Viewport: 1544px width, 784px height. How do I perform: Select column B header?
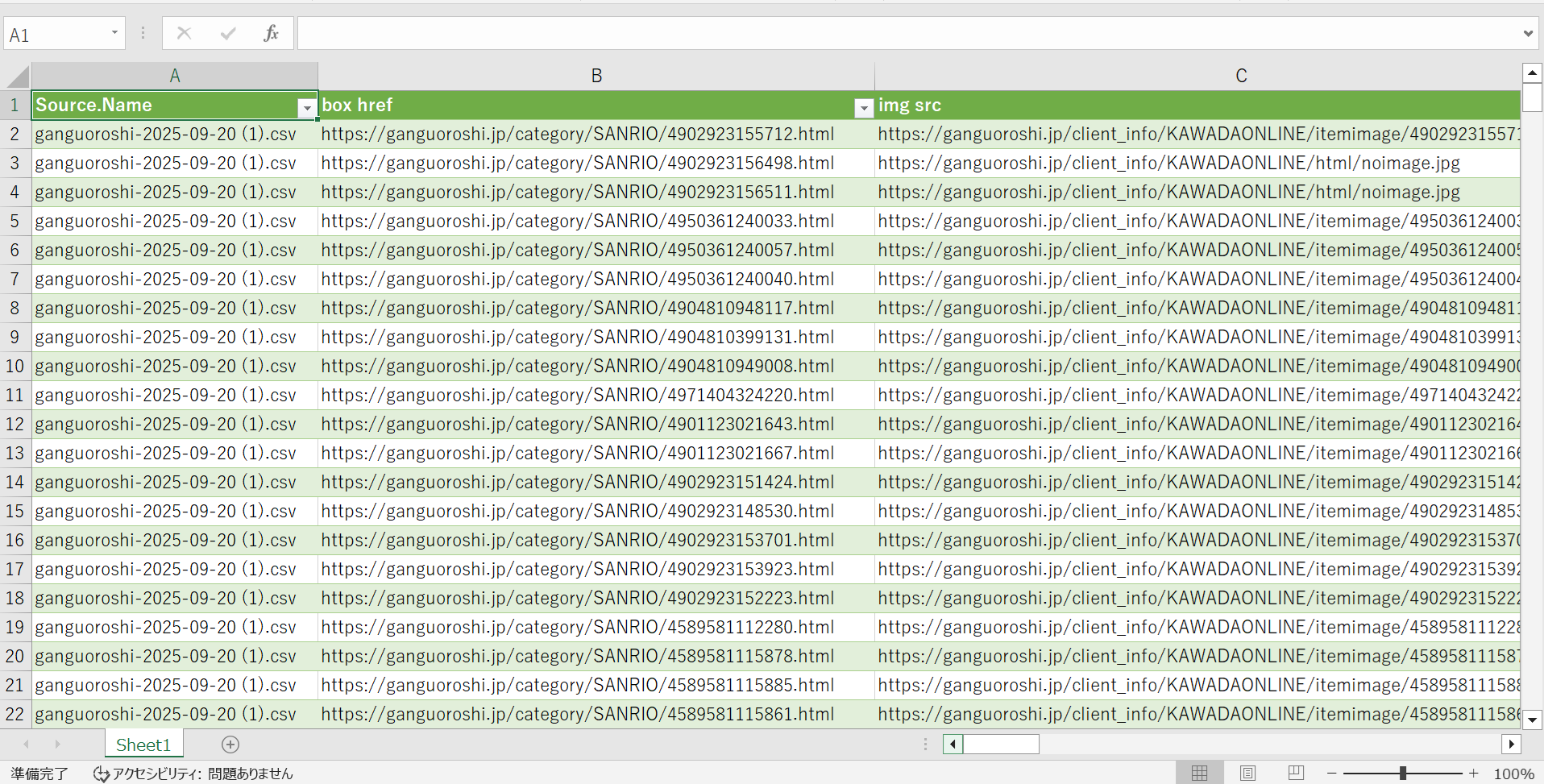tap(596, 76)
